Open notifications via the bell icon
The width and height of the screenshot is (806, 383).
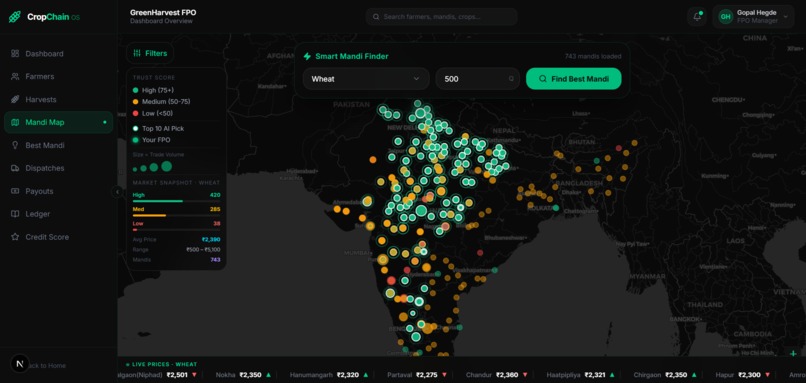click(697, 17)
